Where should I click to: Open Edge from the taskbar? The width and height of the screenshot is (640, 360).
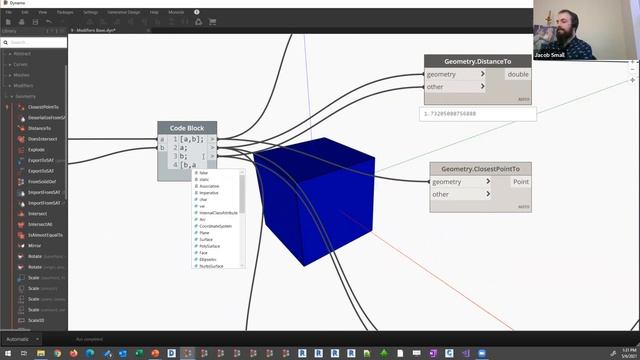[90, 353]
